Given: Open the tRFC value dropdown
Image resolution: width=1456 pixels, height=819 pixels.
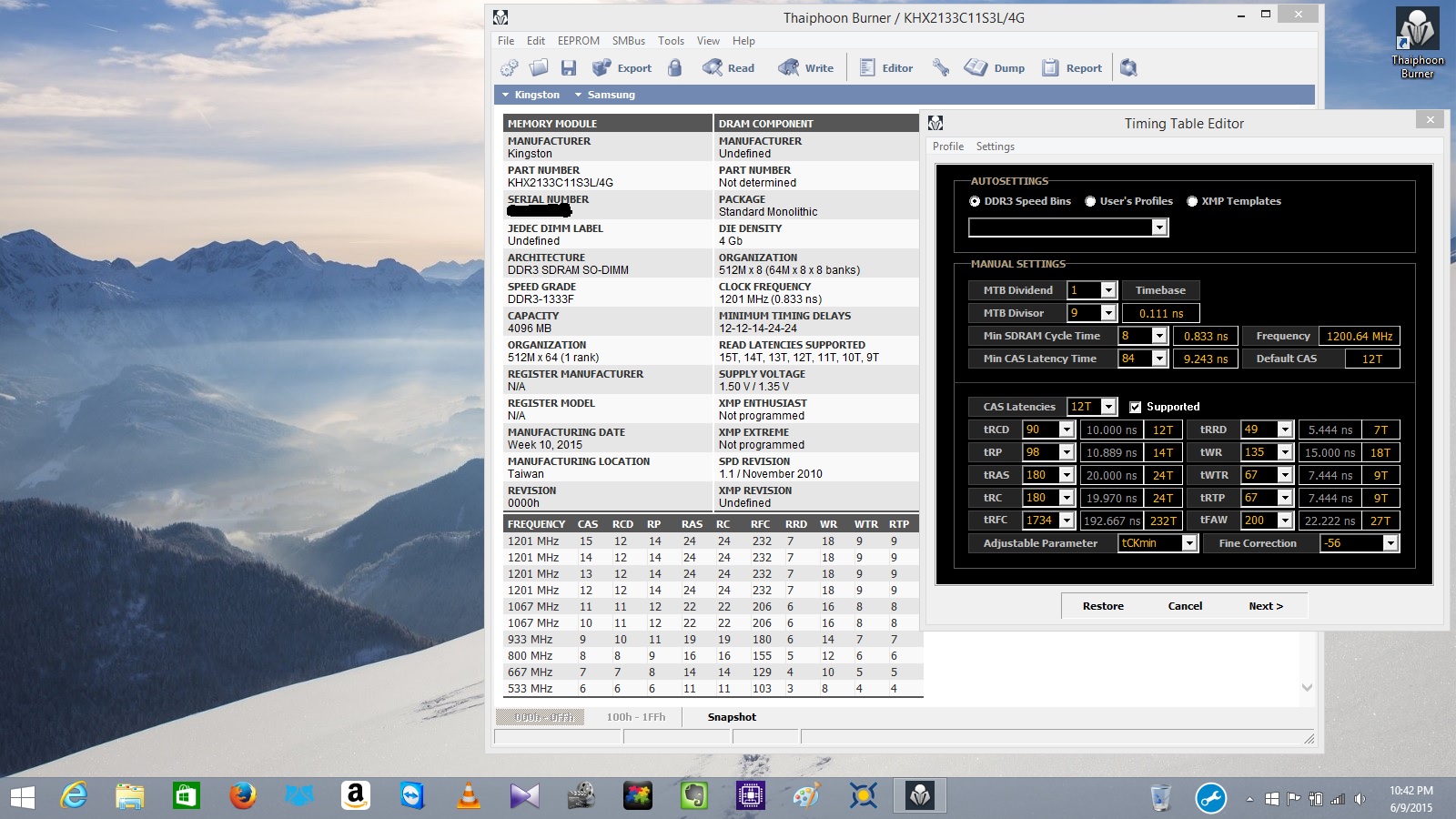Looking at the screenshot, I should point(1067,521).
